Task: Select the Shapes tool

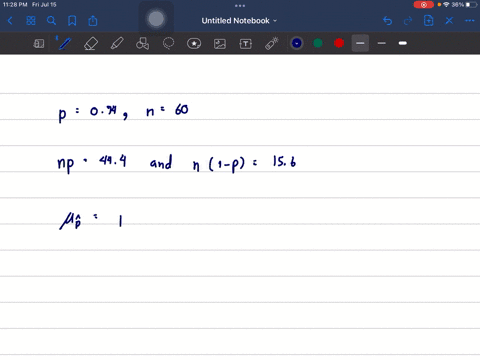Action: click(142, 44)
